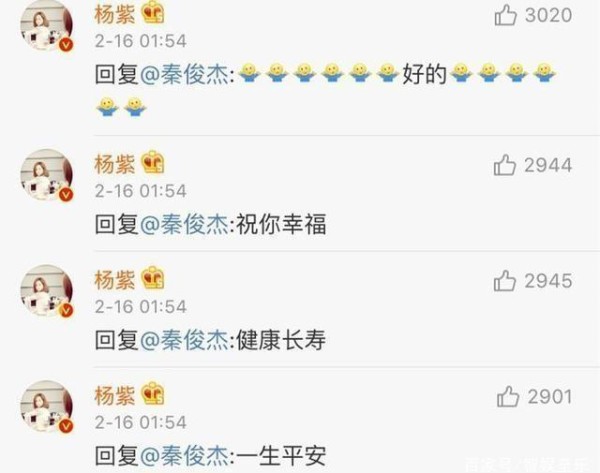Screen dimensions: 600x473
Task: Open 杨紫 avatar next to '一生平安'
Action: 47,406
